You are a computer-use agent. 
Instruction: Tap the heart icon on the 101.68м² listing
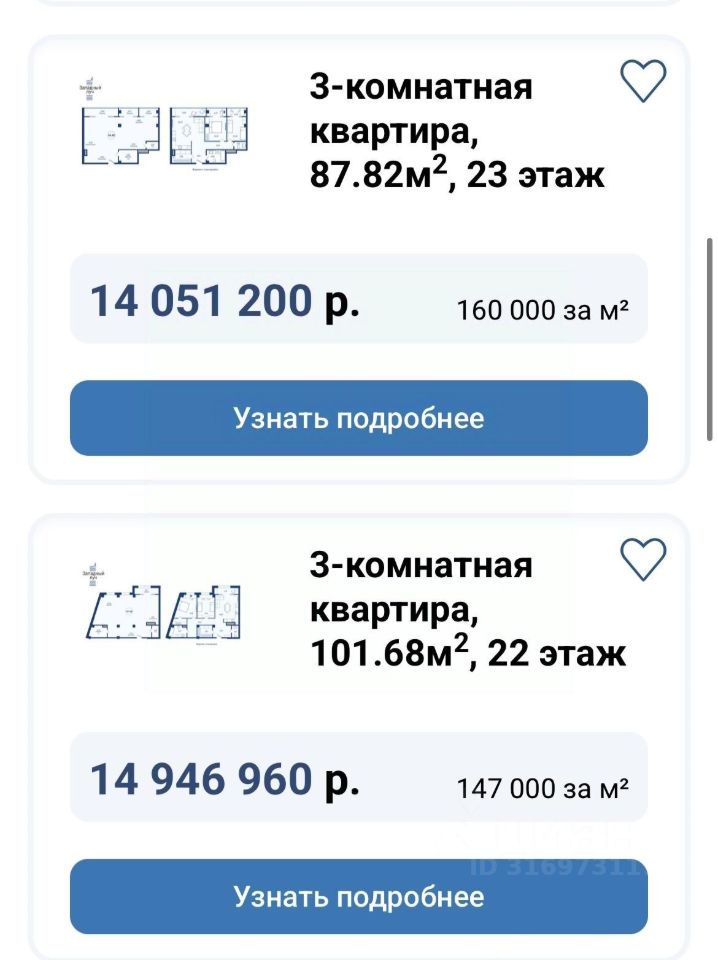tap(644, 559)
